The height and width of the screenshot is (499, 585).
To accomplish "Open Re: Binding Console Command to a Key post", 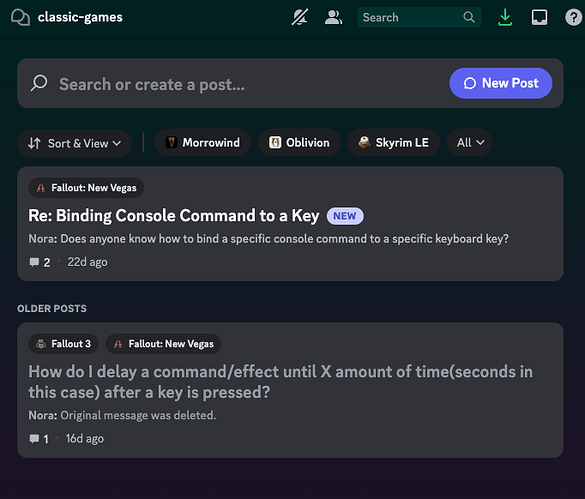I will click(x=173, y=216).
